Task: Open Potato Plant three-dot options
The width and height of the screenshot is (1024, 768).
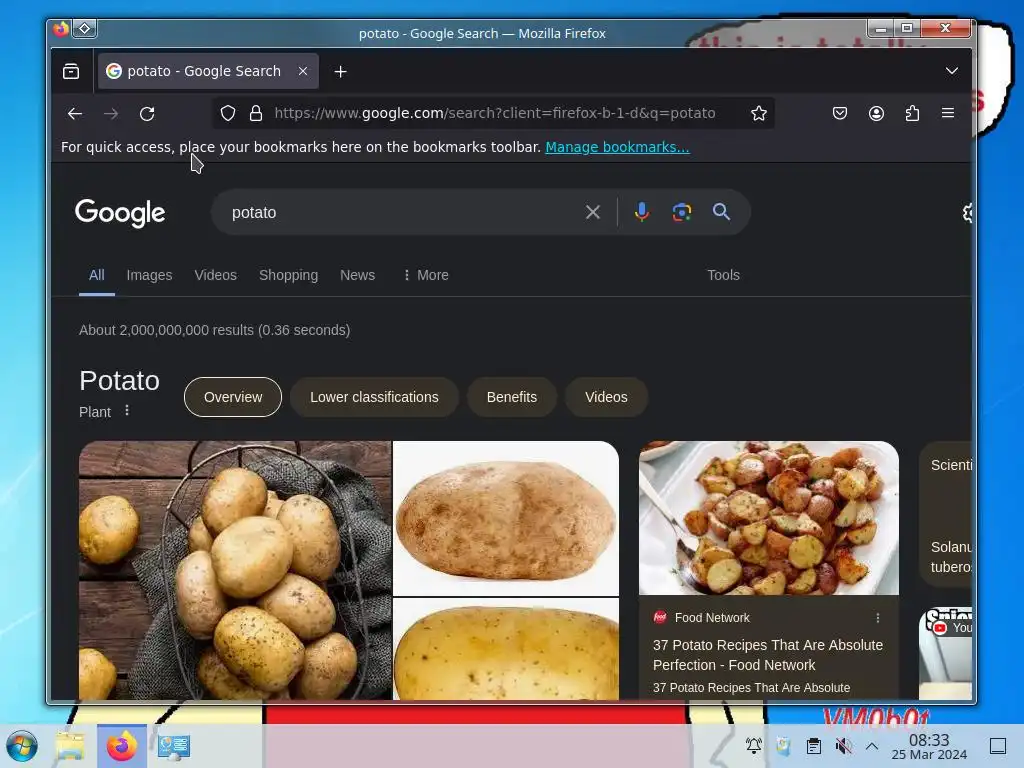Action: coord(127,411)
